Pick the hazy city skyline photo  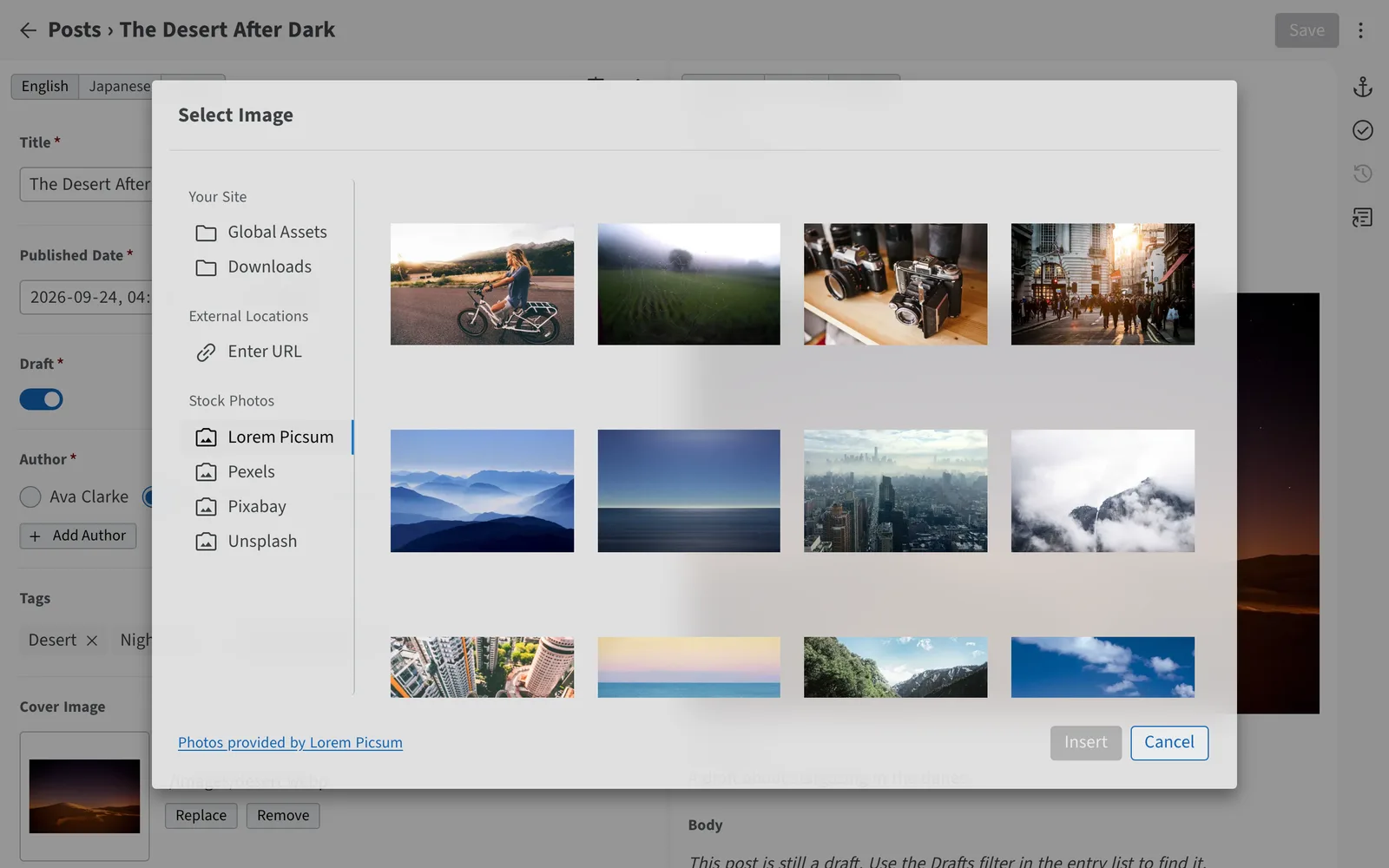point(895,490)
